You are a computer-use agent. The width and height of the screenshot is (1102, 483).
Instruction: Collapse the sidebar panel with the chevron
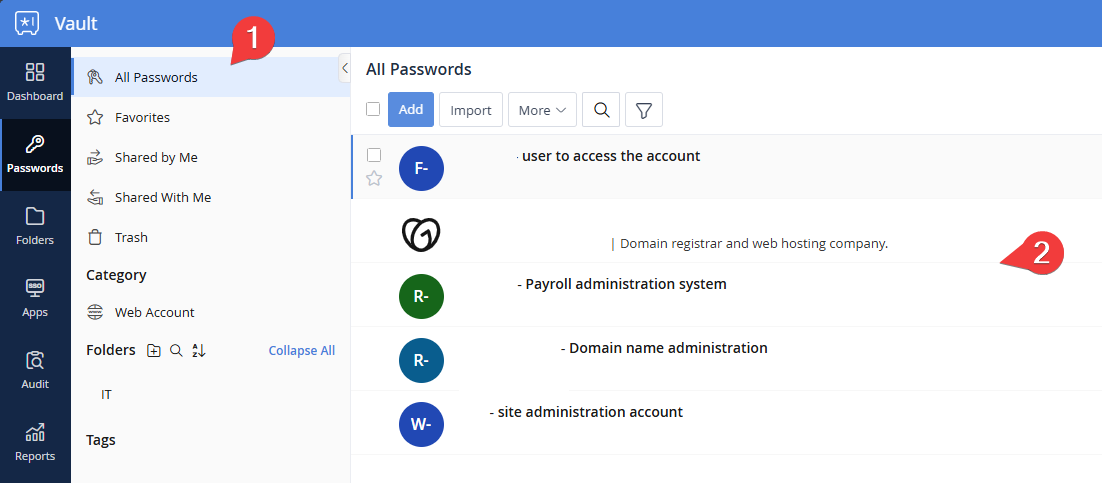(344, 69)
